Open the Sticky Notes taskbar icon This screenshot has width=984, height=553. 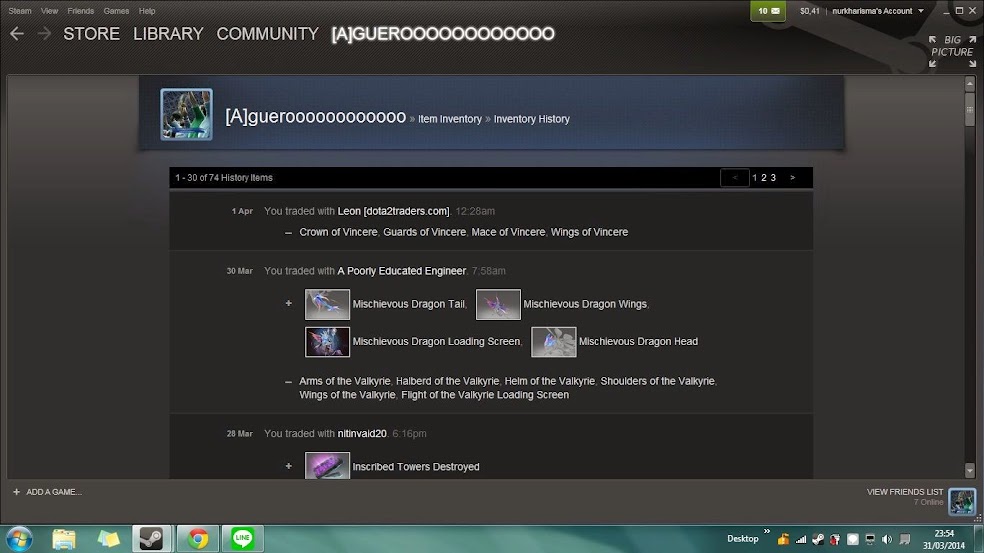tap(108, 539)
